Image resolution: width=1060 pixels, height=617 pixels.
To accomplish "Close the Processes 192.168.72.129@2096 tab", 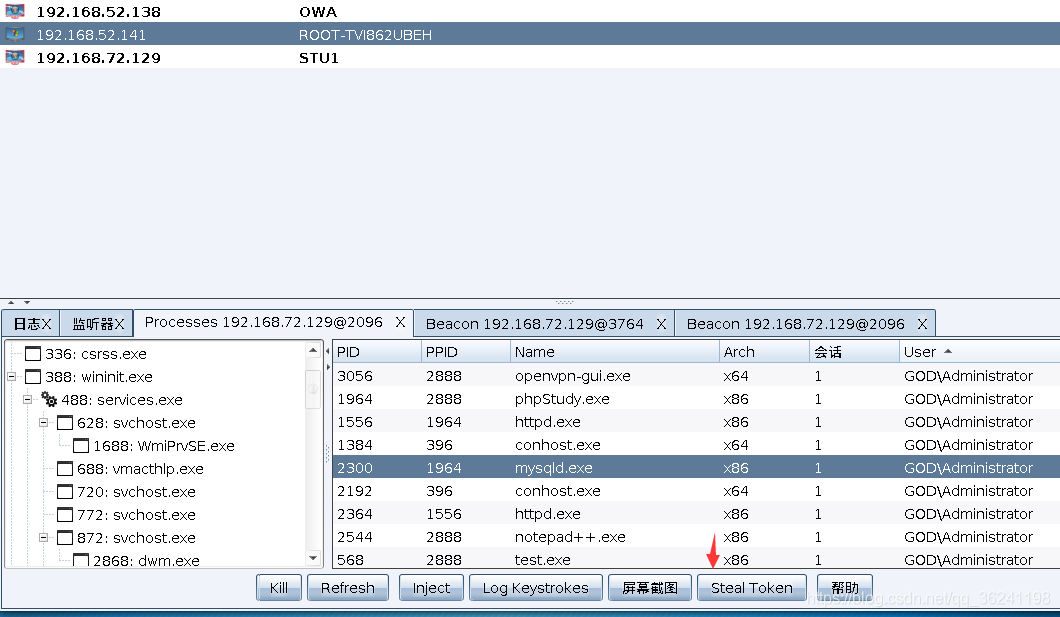I will [400, 322].
